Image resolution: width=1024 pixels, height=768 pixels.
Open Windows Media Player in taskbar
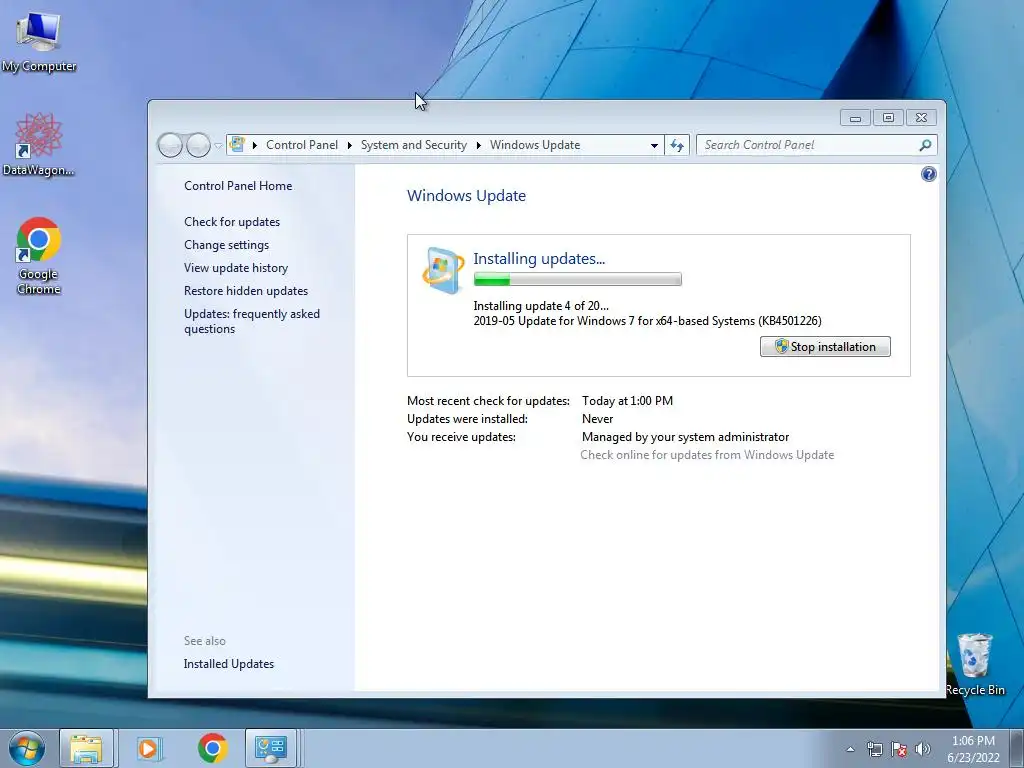(149, 748)
